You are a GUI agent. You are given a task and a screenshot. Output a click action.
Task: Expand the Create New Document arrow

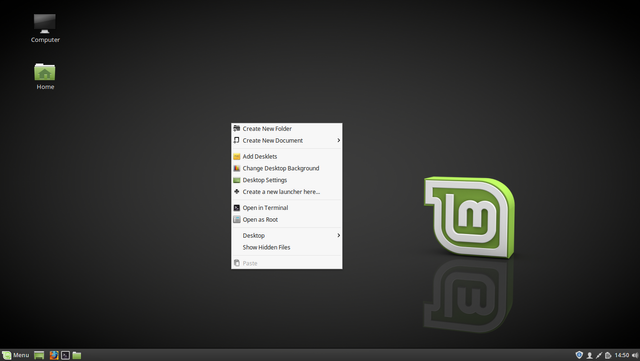[338, 140]
